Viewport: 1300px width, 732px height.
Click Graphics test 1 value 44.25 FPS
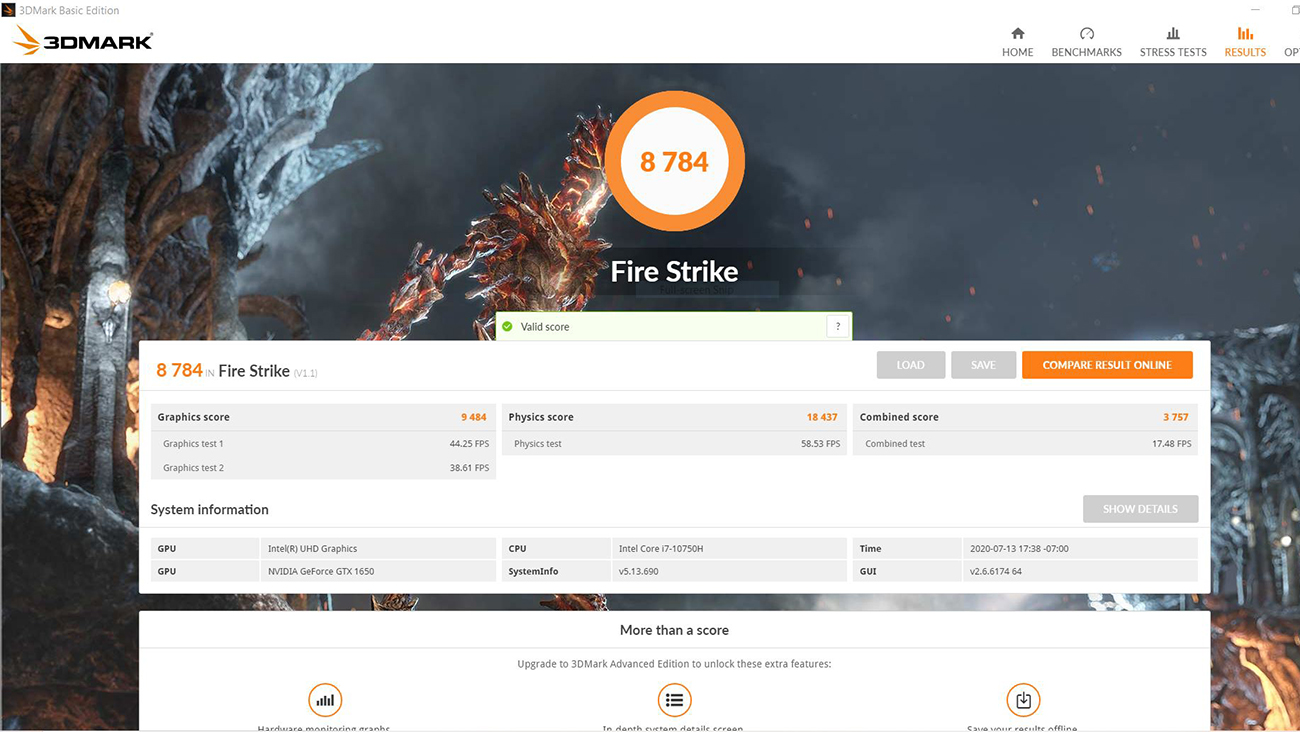click(x=469, y=444)
